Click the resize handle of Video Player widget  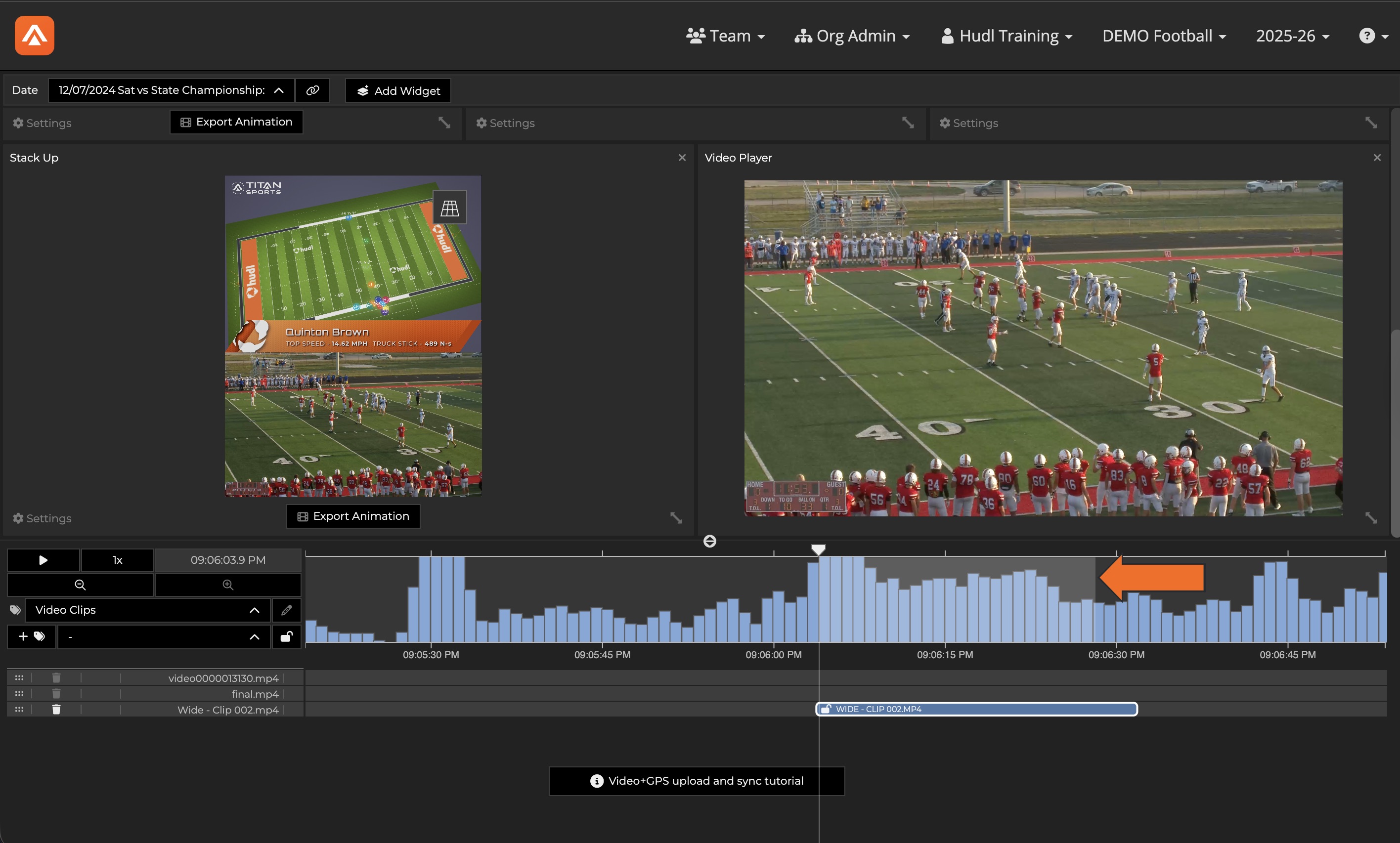tap(1371, 517)
